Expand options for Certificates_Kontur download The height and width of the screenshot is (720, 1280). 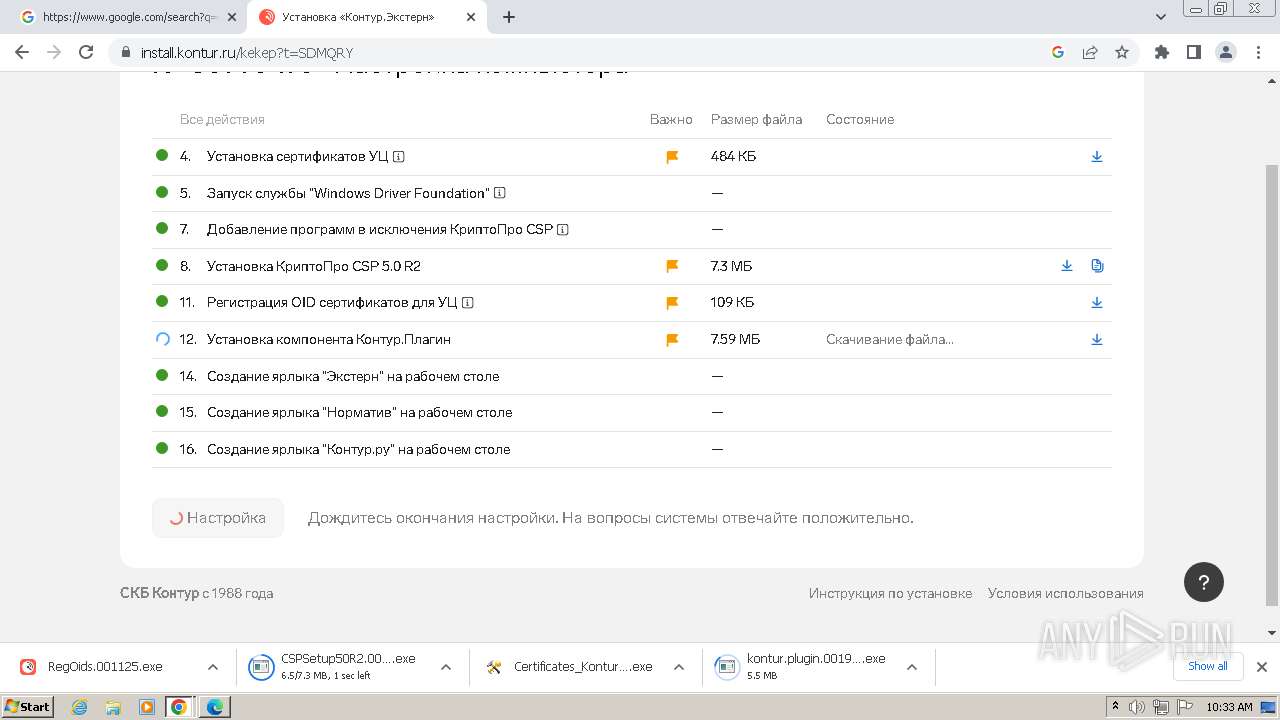click(x=679, y=667)
